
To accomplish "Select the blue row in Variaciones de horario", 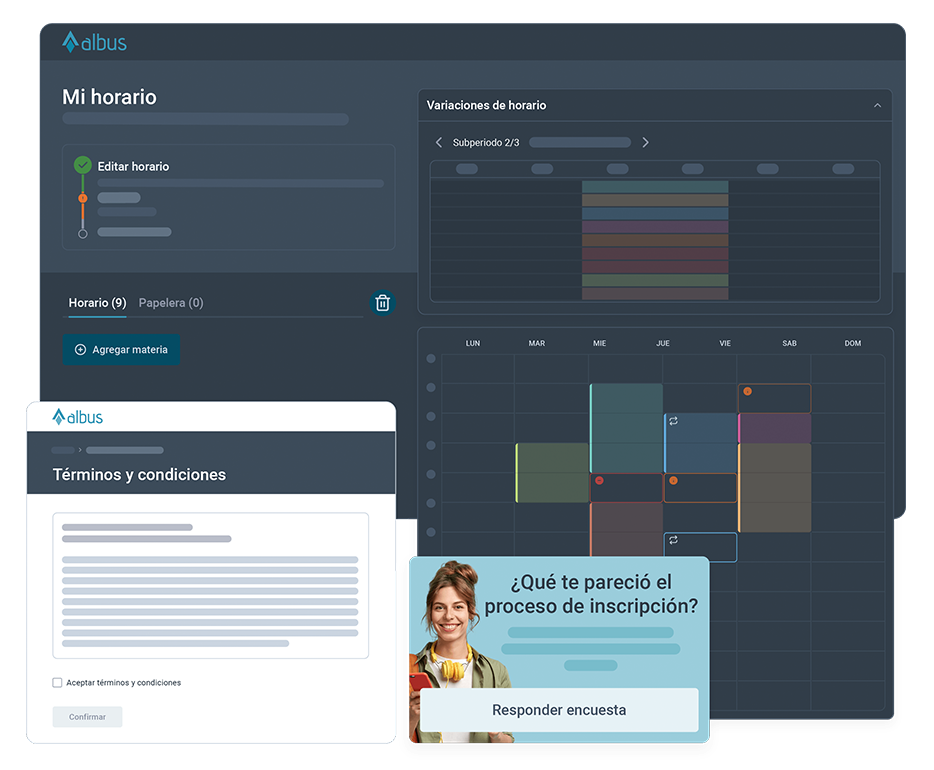I will point(655,213).
